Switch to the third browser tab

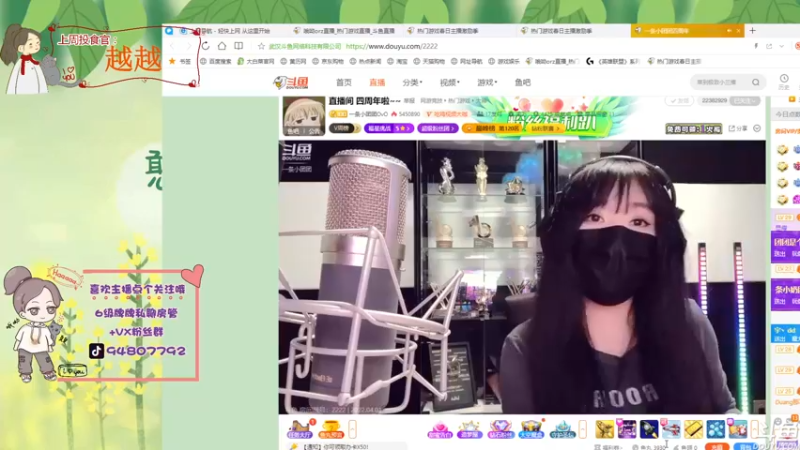(x=459, y=31)
